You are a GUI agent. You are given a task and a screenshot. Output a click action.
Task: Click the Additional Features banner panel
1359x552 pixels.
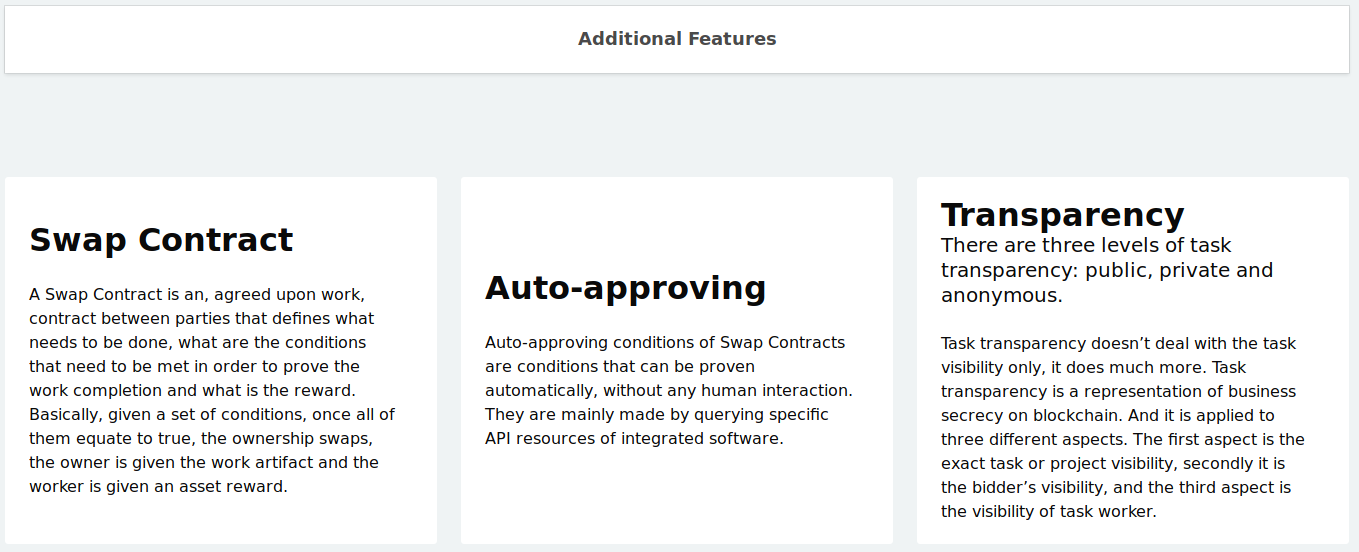pos(677,39)
